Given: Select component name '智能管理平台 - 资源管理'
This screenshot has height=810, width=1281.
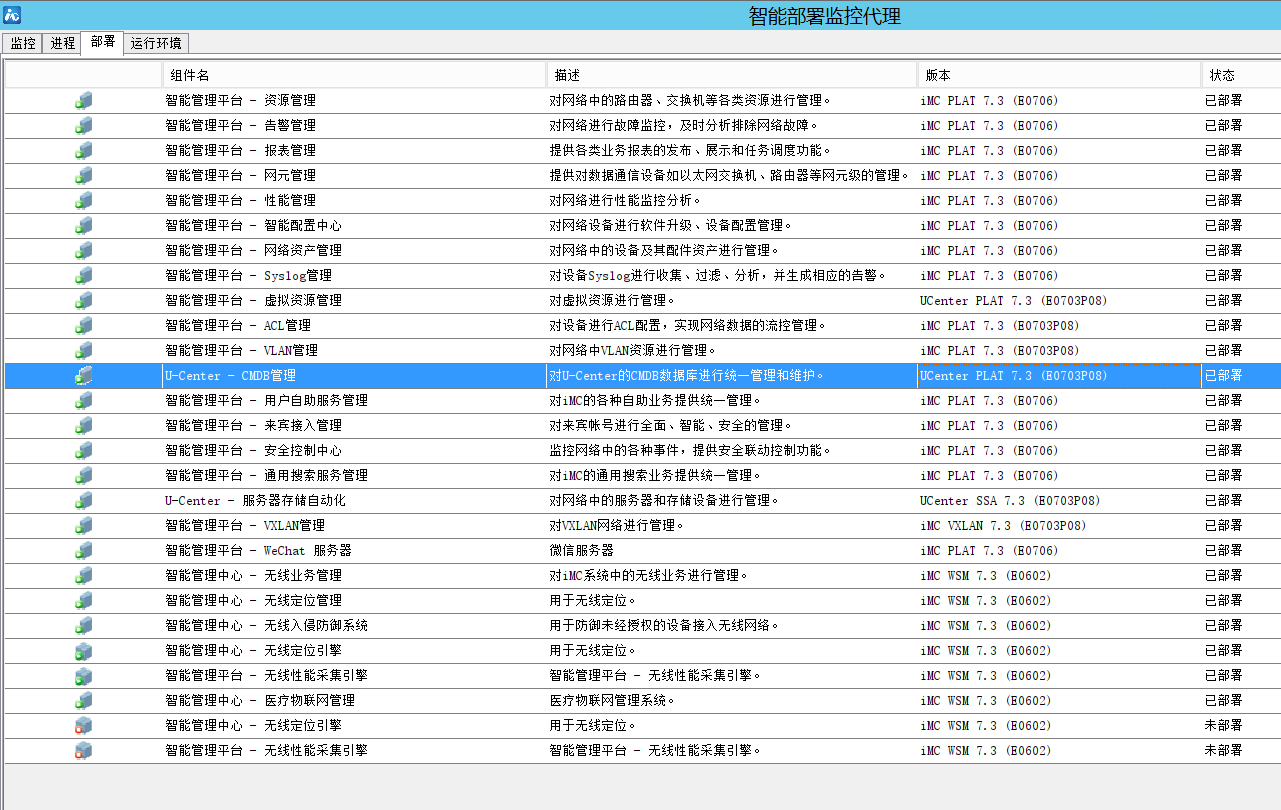Looking at the screenshot, I should tap(240, 100).
